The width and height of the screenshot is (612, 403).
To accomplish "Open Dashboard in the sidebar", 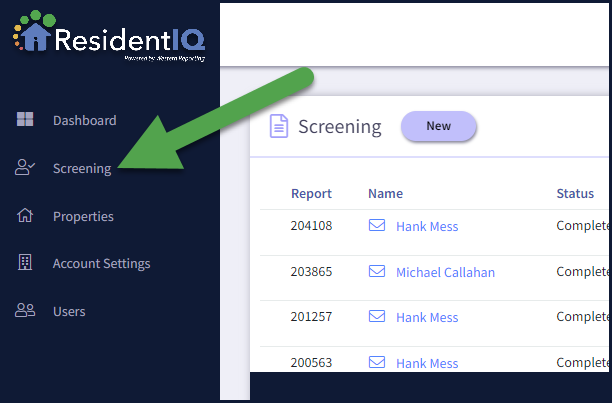I will tap(85, 120).
